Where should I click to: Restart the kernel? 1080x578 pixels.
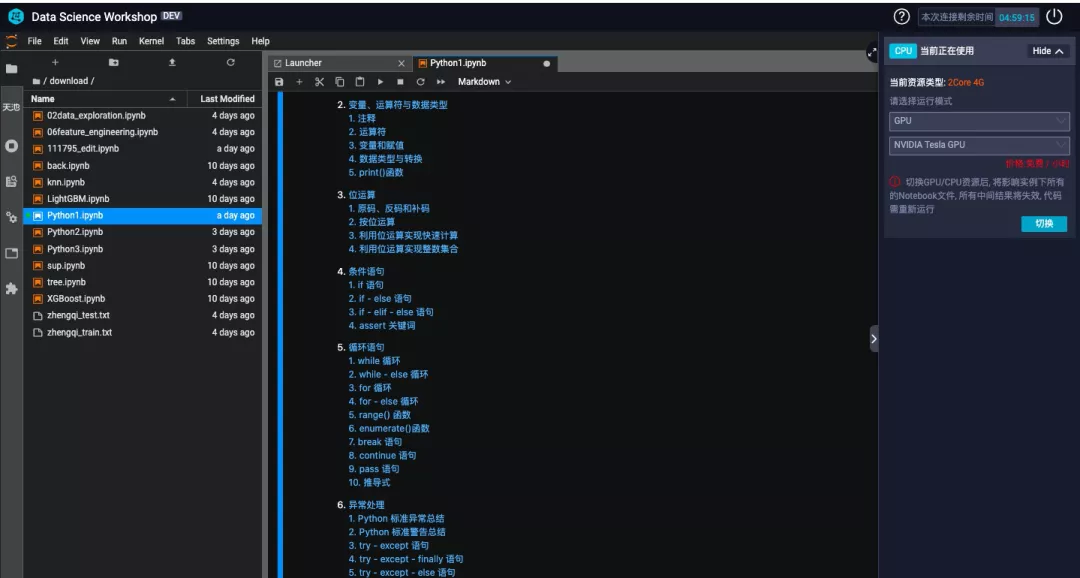click(420, 81)
